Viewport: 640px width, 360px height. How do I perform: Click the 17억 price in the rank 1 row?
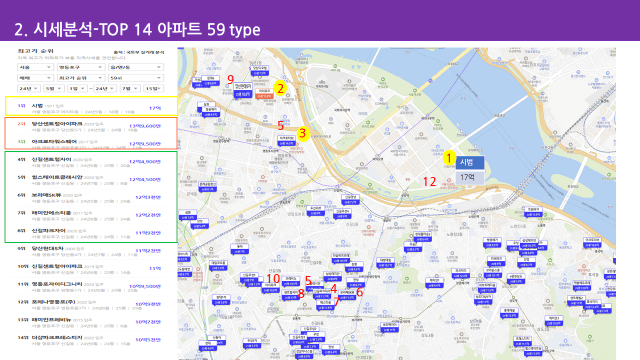coord(155,108)
